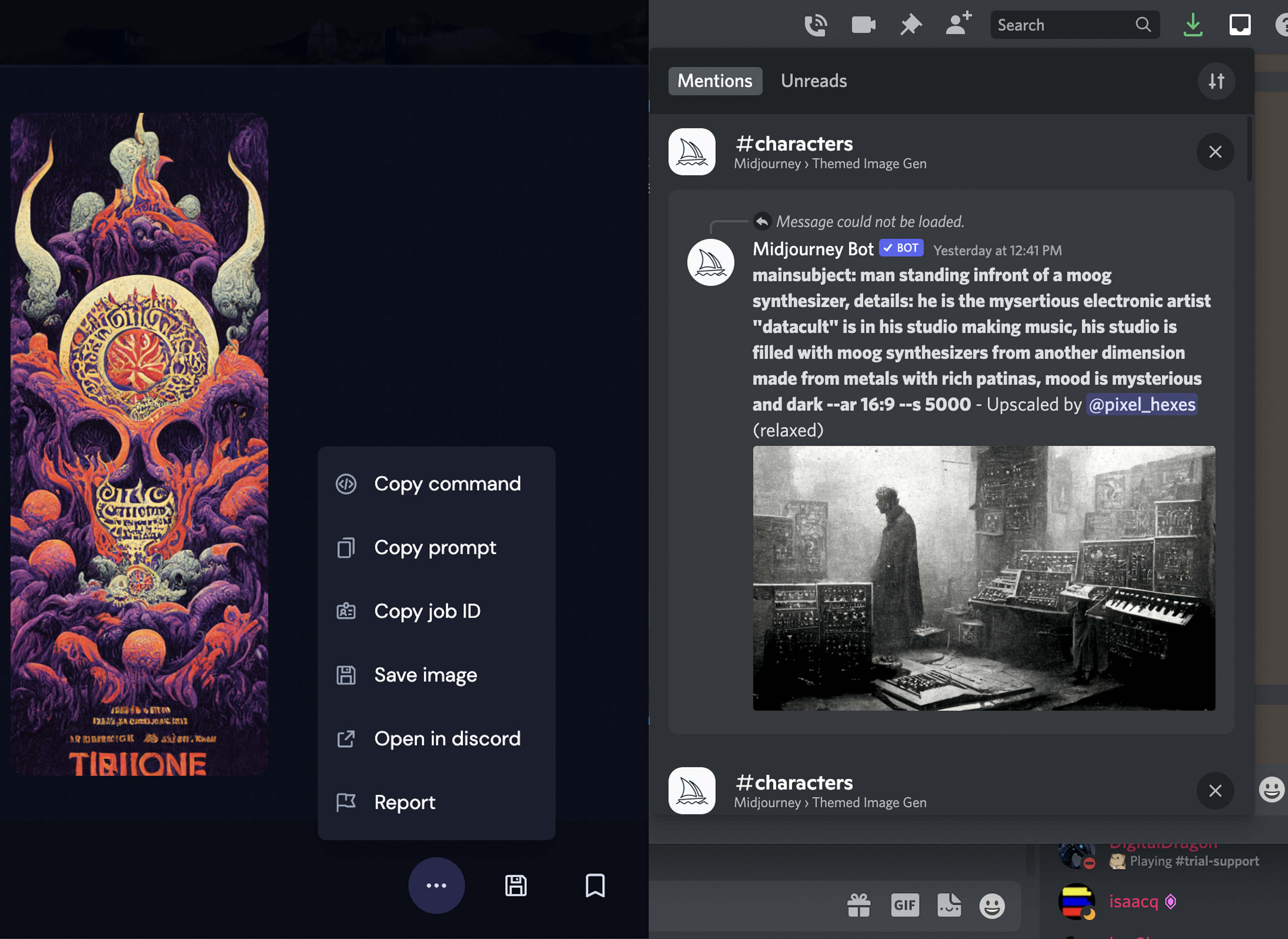Screen dimensions: 1288x939
Task: Toggle the three-dots more options button
Action: point(436,886)
